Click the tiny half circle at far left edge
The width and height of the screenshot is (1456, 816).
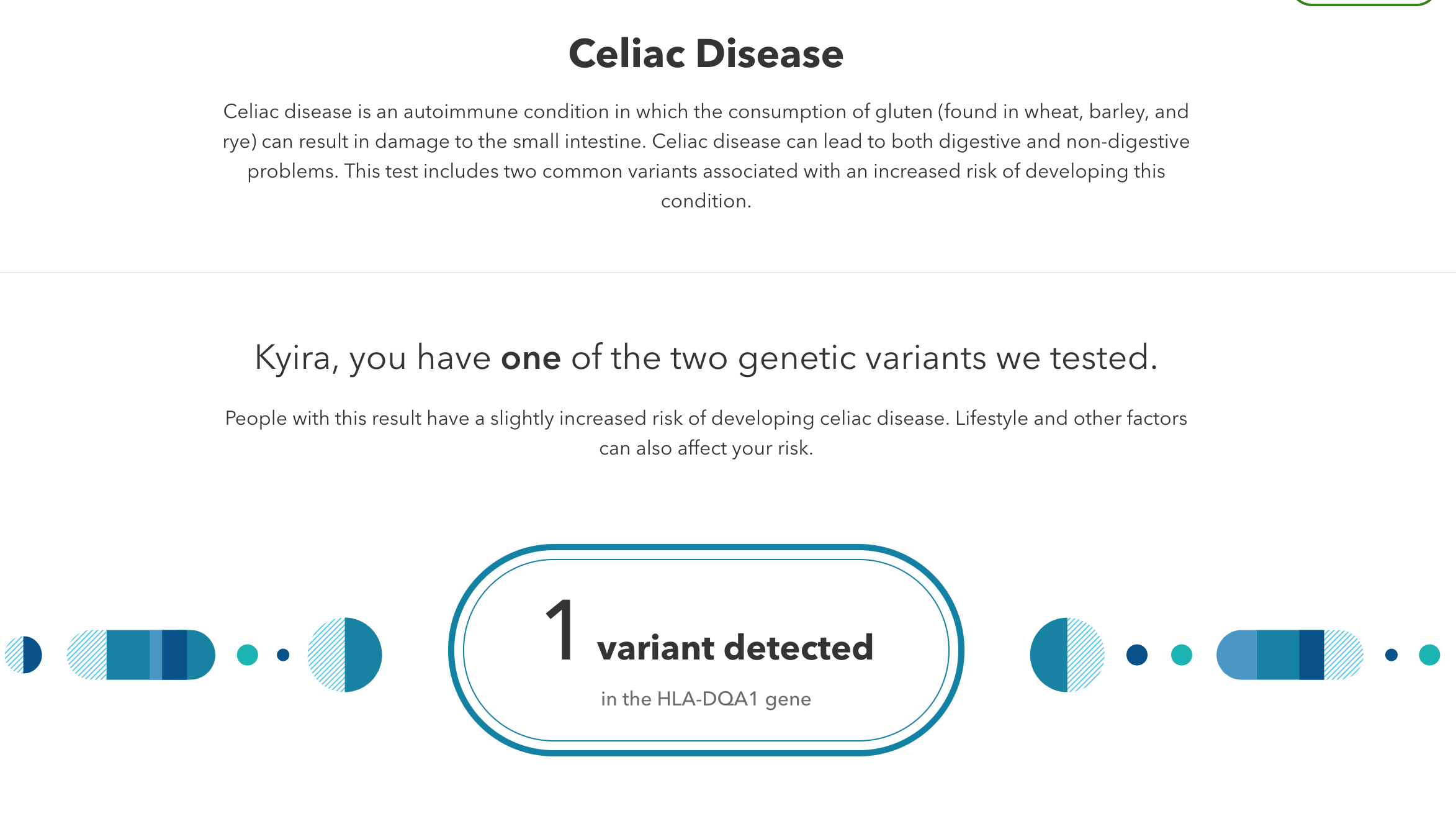click(23, 655)
